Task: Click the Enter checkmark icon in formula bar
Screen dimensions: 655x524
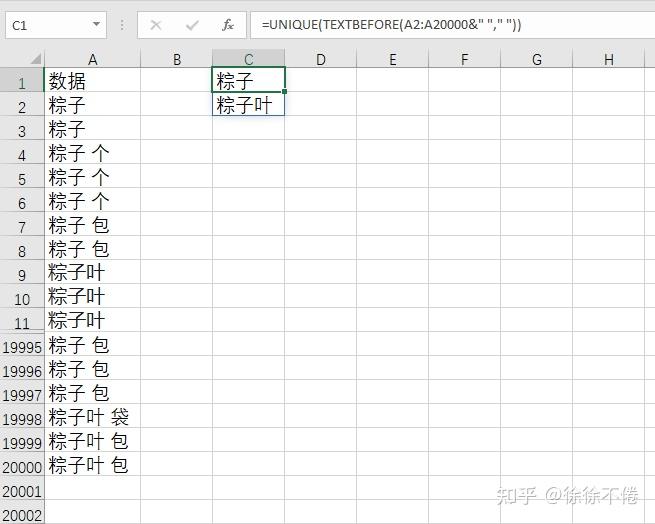Action: 192,25
